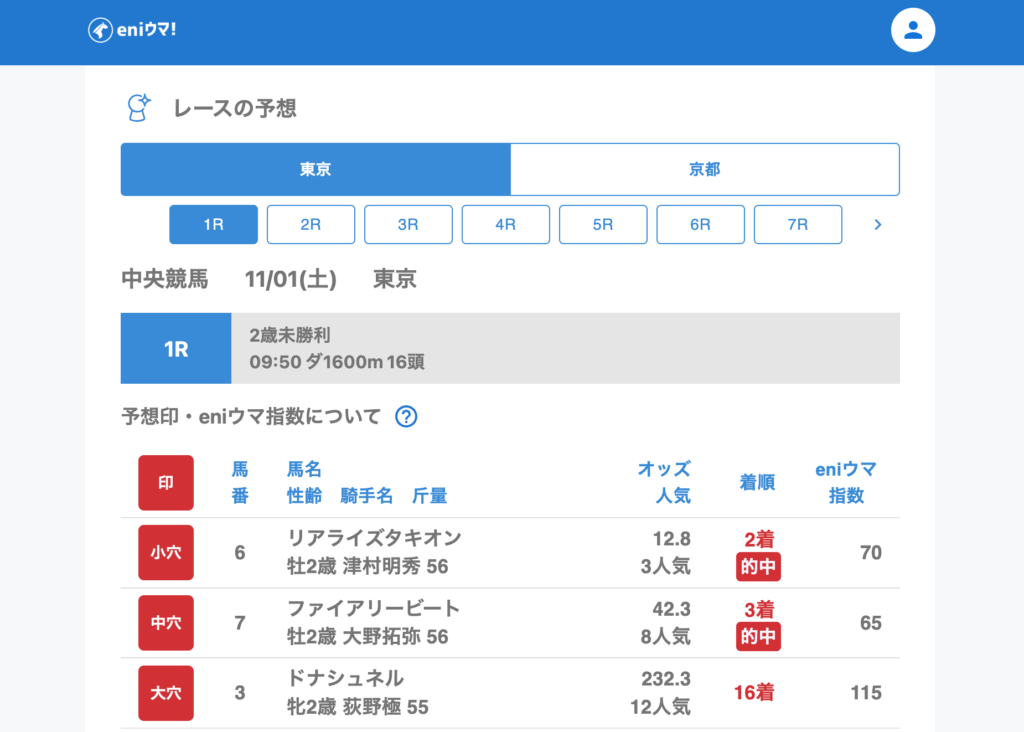Click the eniウマ! logo in header
Image resolution: width=1024 pixels, height=732 pixels.
132,30
